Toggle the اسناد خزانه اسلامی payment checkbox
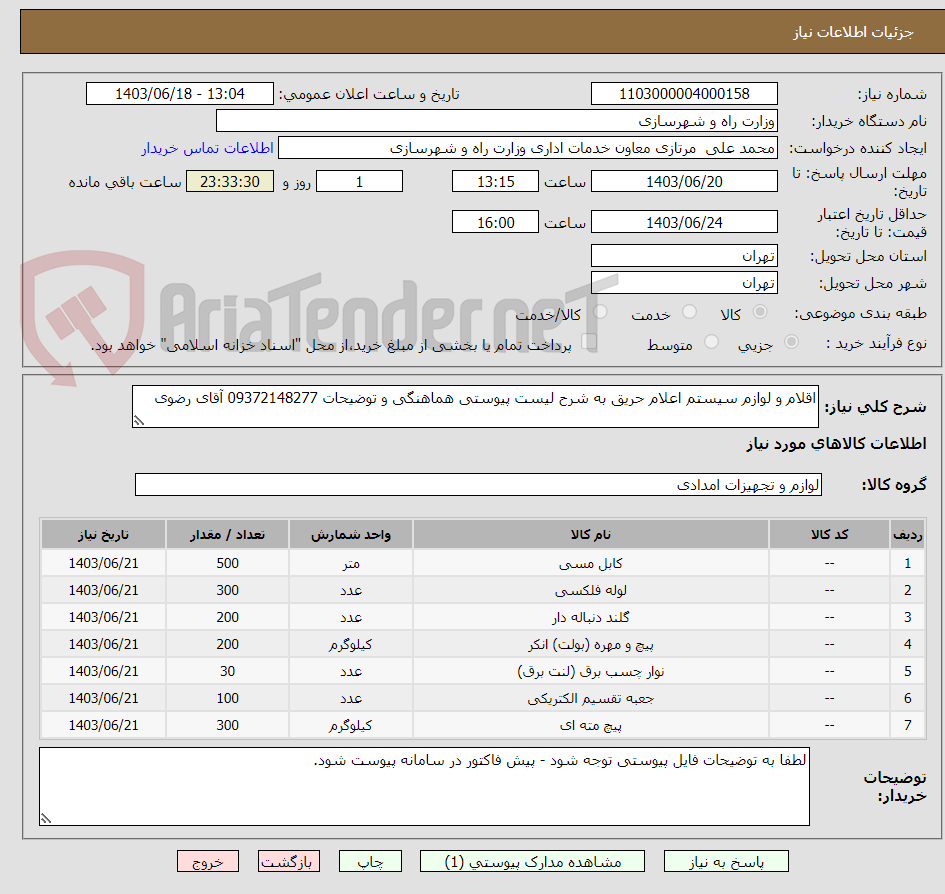945x894 pixels. point(589,342)
